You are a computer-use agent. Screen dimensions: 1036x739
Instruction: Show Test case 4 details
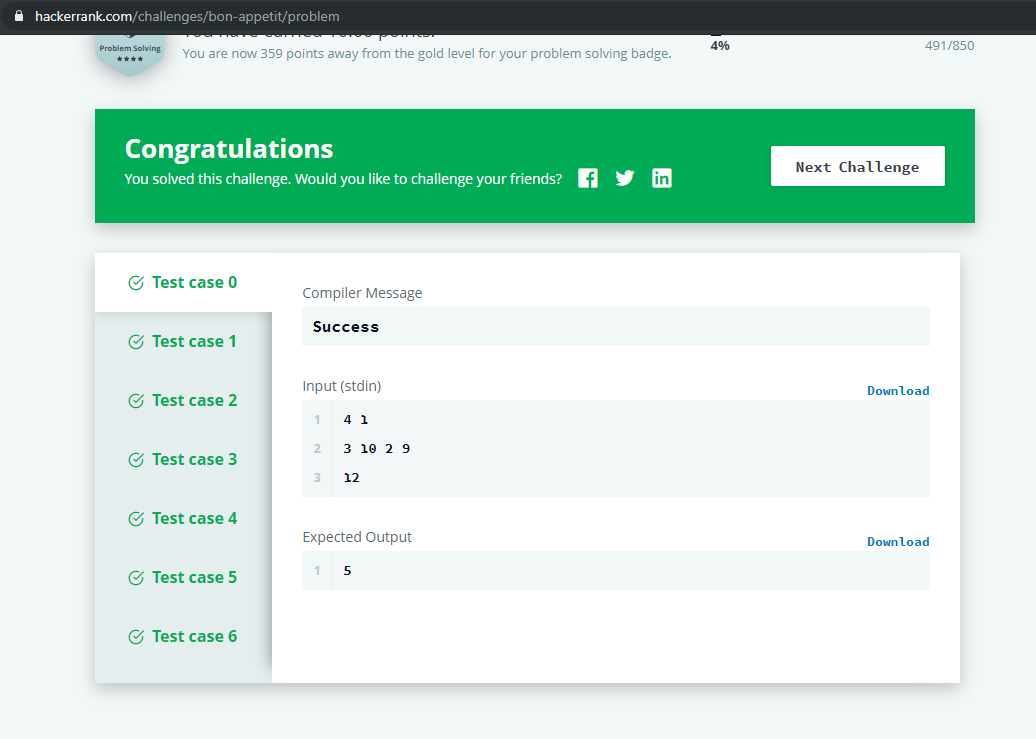point(183,518)
